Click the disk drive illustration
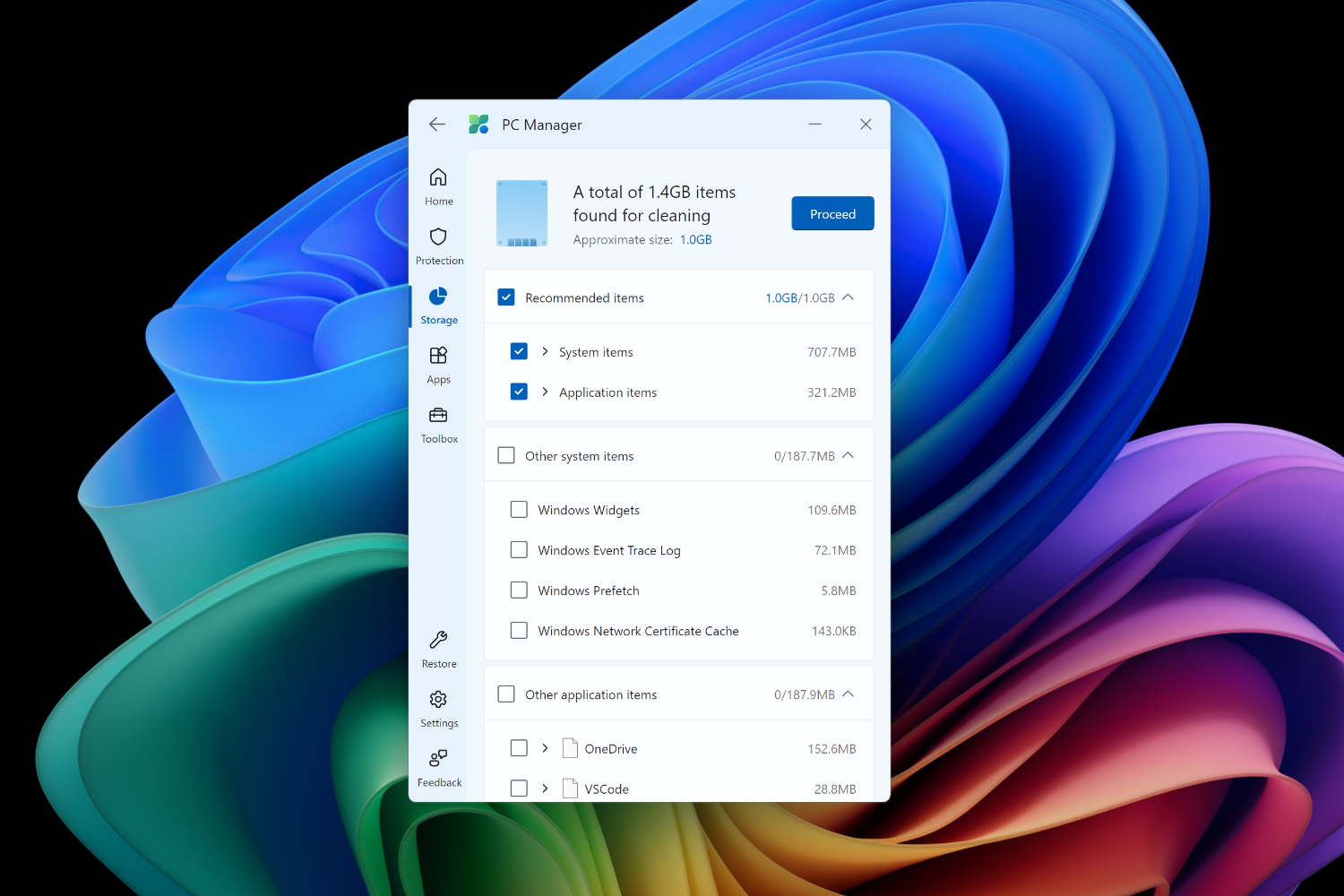The height and width of the screenshot is (896, 1344). (521, 213)
